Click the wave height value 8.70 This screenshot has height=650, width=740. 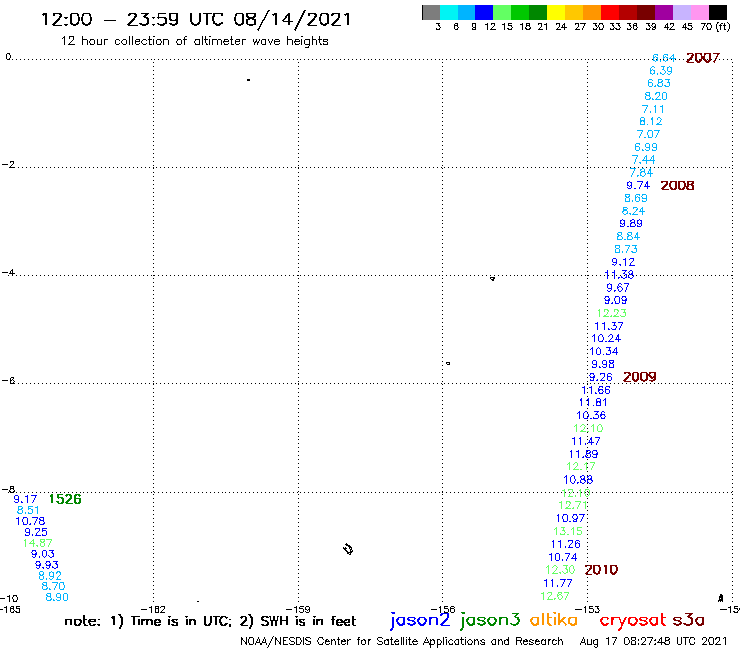click(x=53, y=586)
